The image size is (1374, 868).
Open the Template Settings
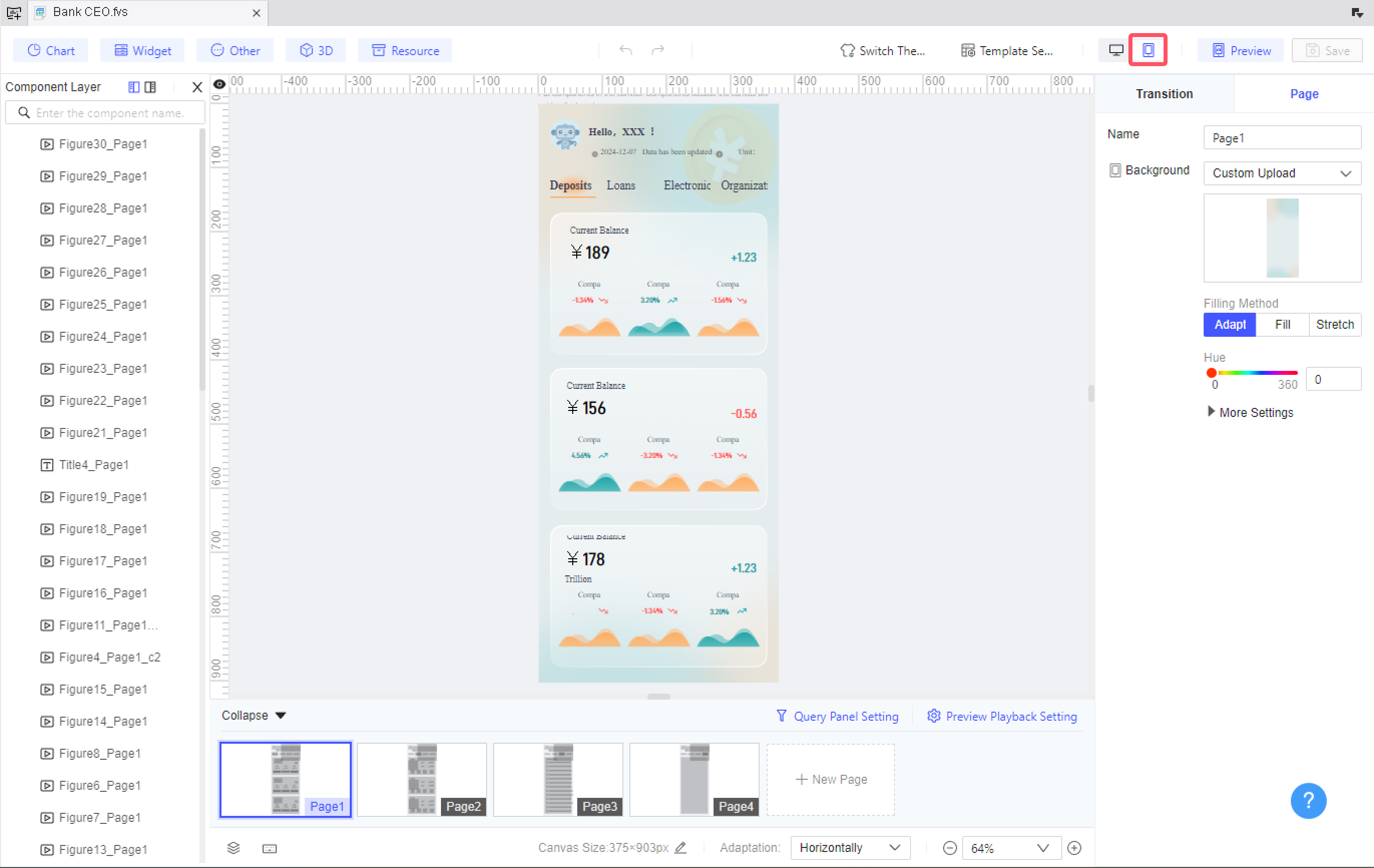pyautogui.click(x=1007, y=50)
